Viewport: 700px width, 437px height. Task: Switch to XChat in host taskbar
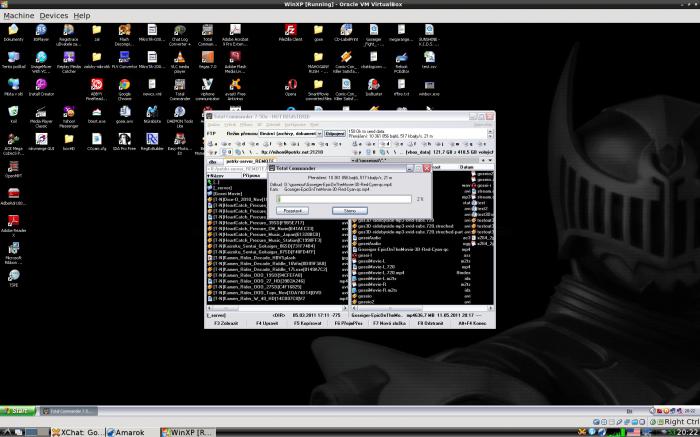(x=78, y=432)
